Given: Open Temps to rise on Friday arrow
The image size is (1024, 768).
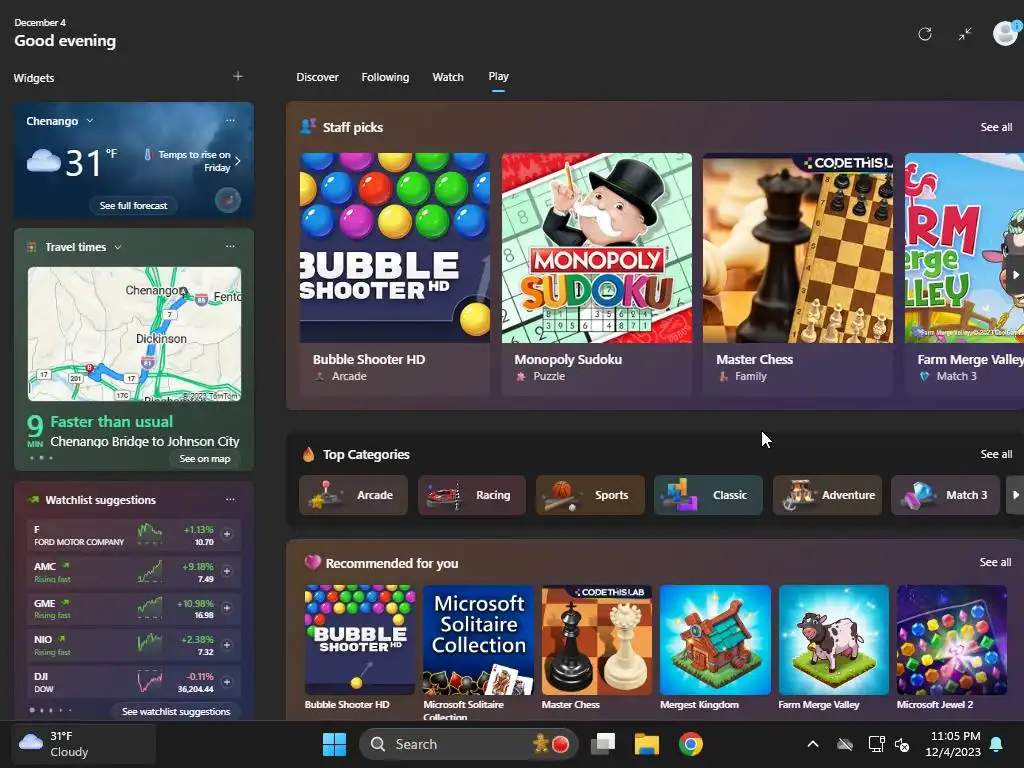Looking at the screenshot, I should (x=237, y=161).
